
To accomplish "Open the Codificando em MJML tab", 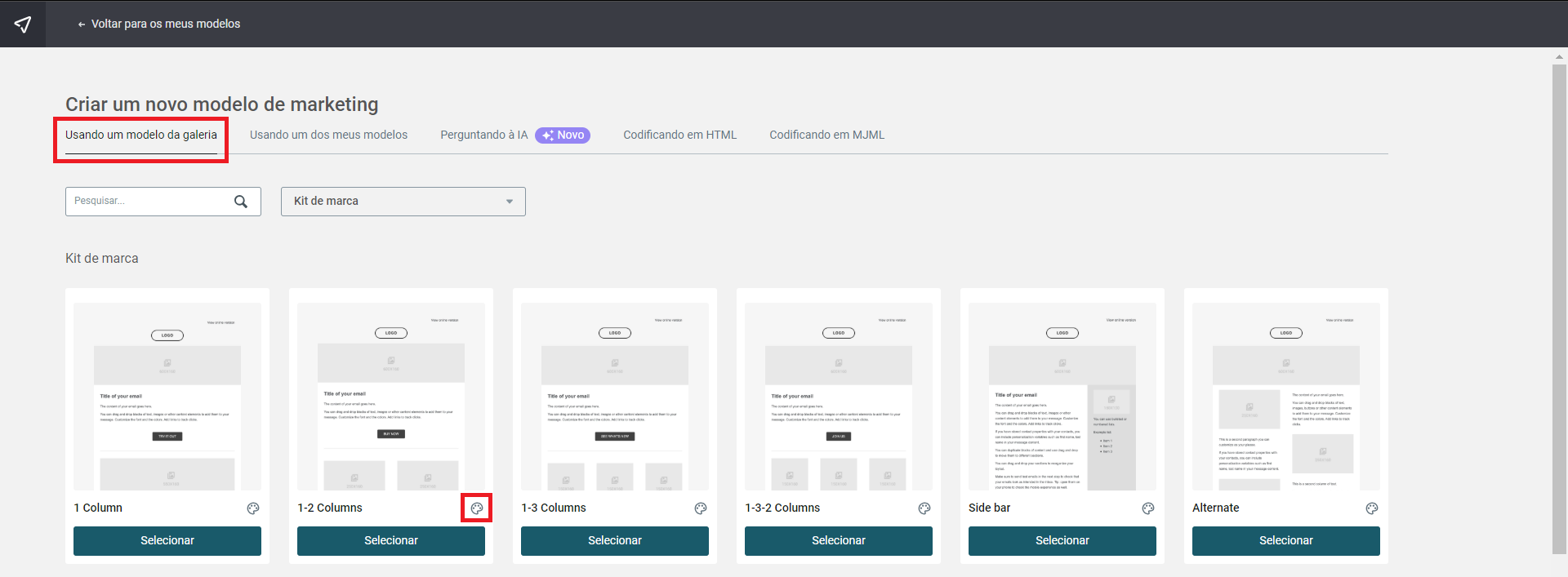I will (826, 135).
